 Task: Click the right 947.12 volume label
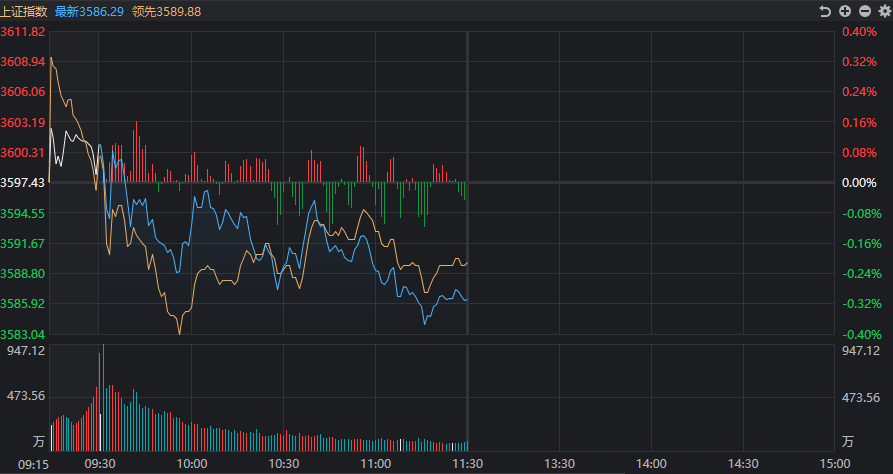pyautogui.click(x=861, y=351)
